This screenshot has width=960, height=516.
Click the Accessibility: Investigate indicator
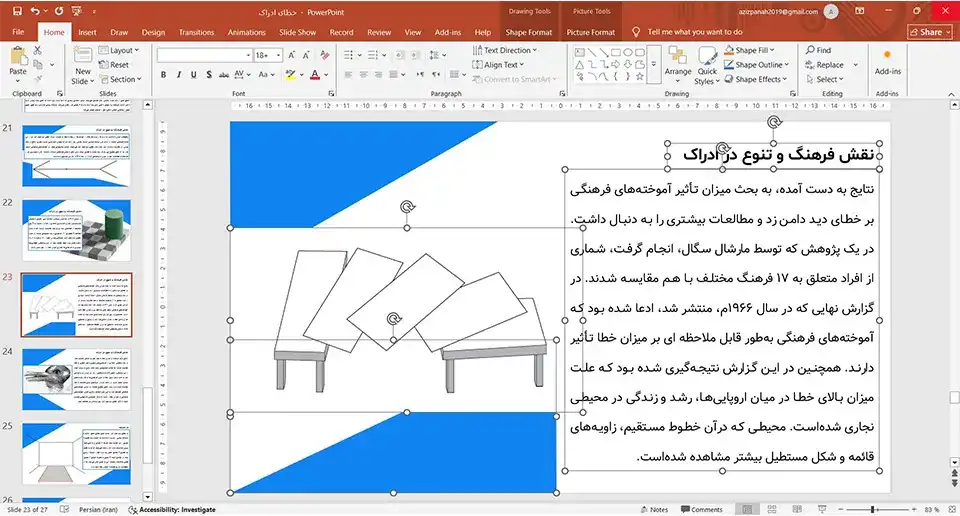tap(172, 509)
